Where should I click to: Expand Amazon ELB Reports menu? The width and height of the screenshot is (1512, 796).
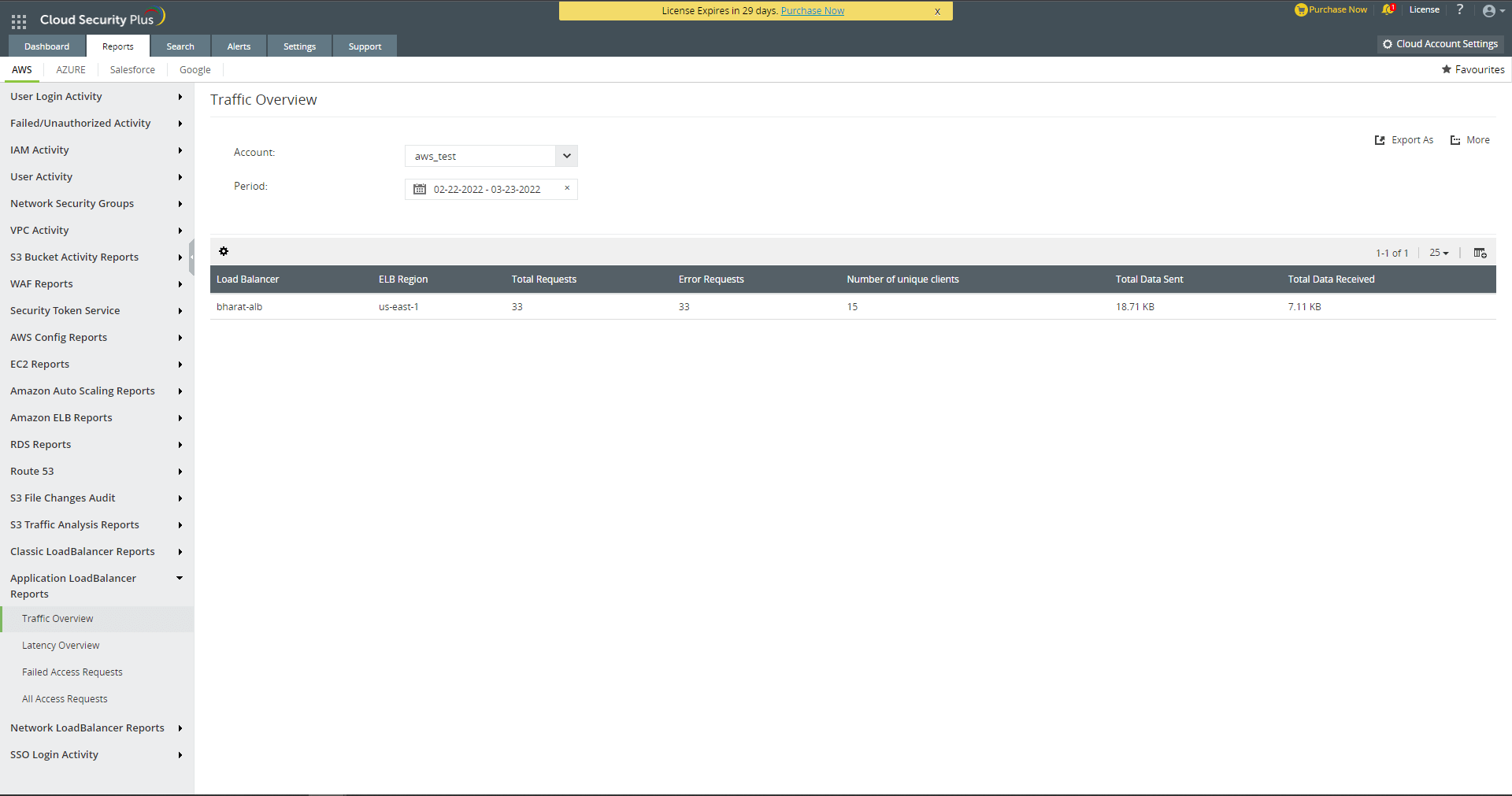(x=97, y=418)
